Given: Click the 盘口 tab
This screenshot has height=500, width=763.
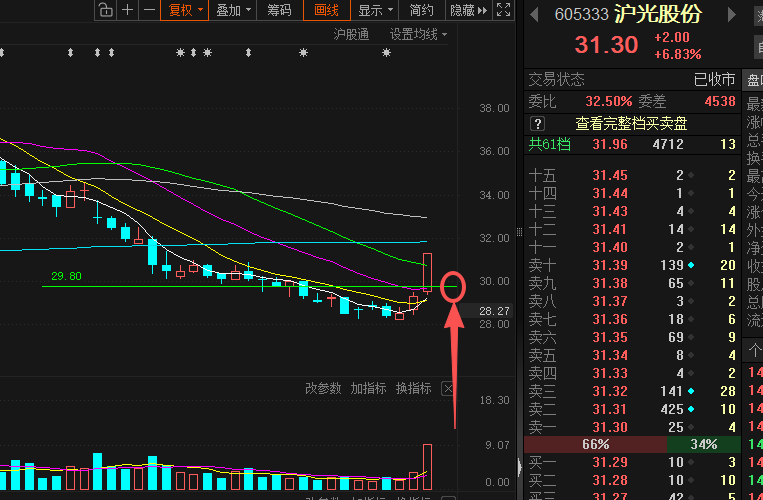Looking at the screenshot, I should [754, 80].
